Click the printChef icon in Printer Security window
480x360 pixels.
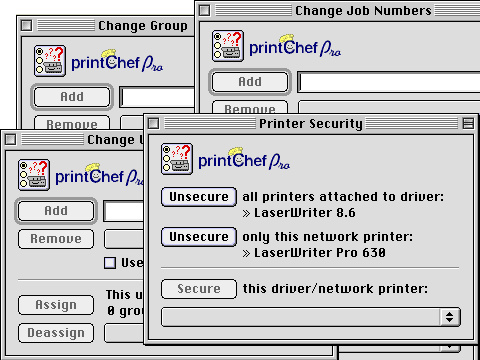click(x=177, y=159)
